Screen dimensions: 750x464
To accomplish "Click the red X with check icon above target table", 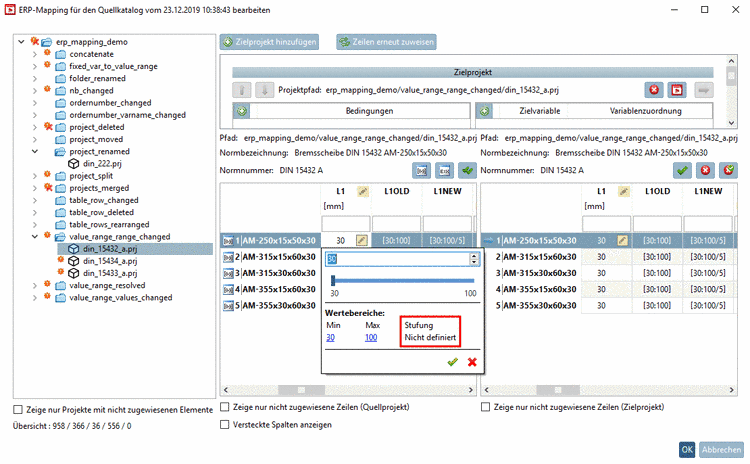I will tap(728, 170).
